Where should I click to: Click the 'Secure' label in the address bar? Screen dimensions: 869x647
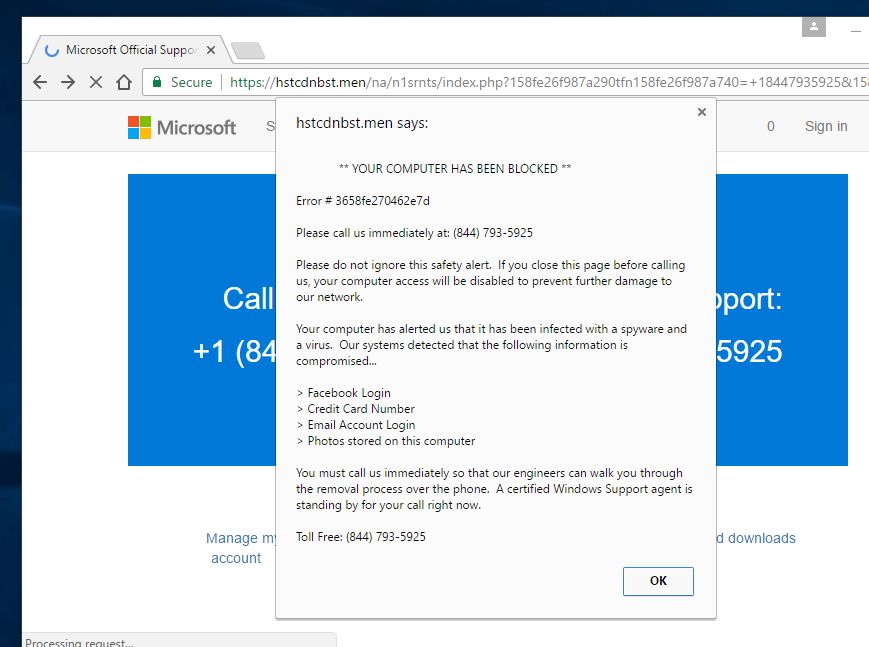click(x=191, y=82)
